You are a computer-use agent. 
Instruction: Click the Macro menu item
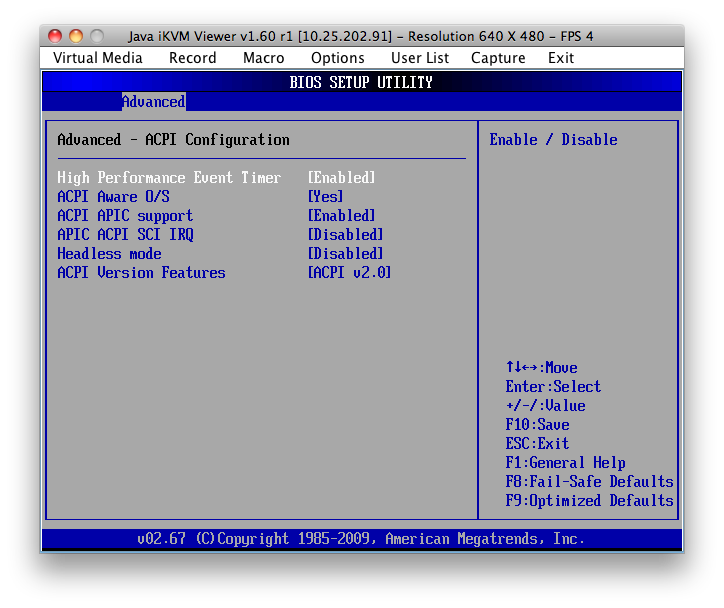coord(263,58)
